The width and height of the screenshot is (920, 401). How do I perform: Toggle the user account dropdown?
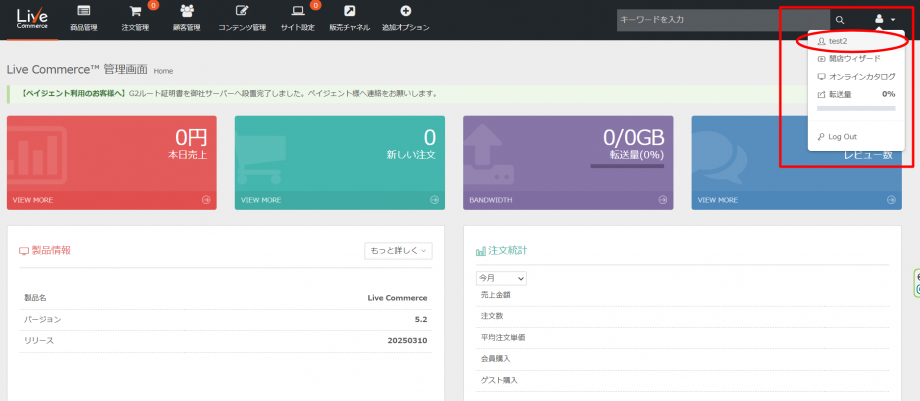(x=885, y=20)
